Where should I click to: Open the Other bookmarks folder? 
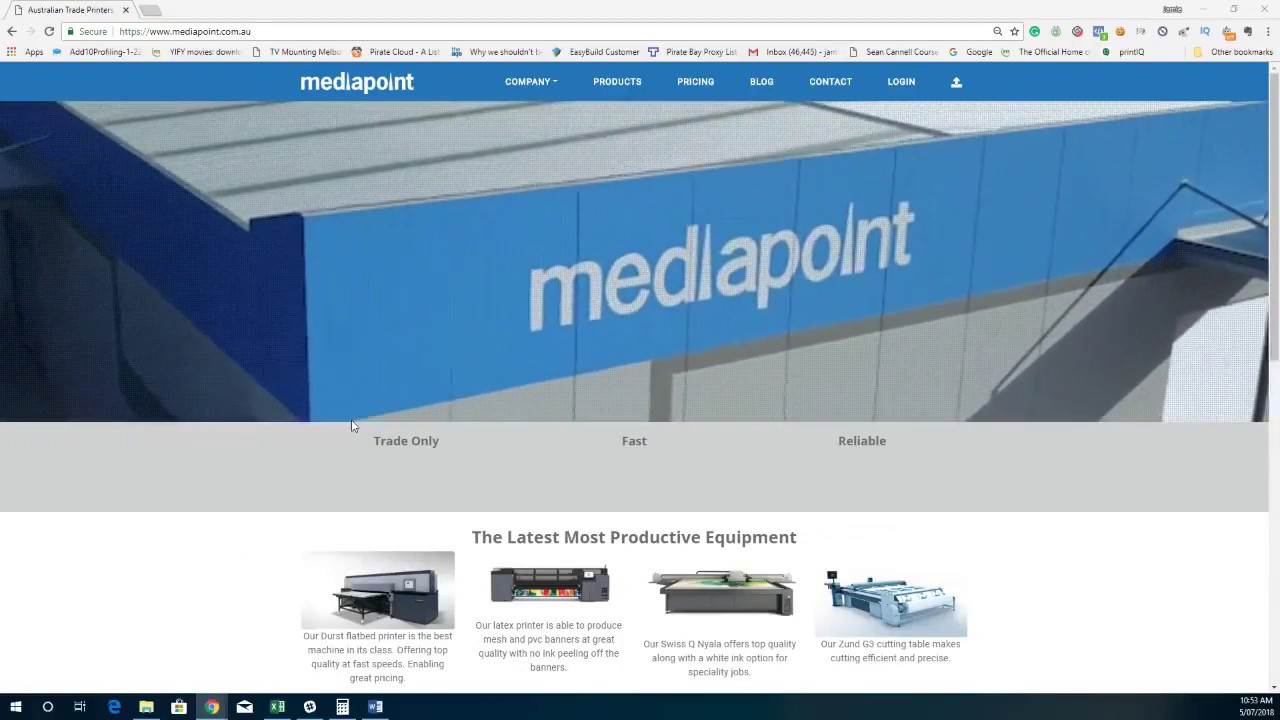pyautogui.click(x=1232, y=52)
